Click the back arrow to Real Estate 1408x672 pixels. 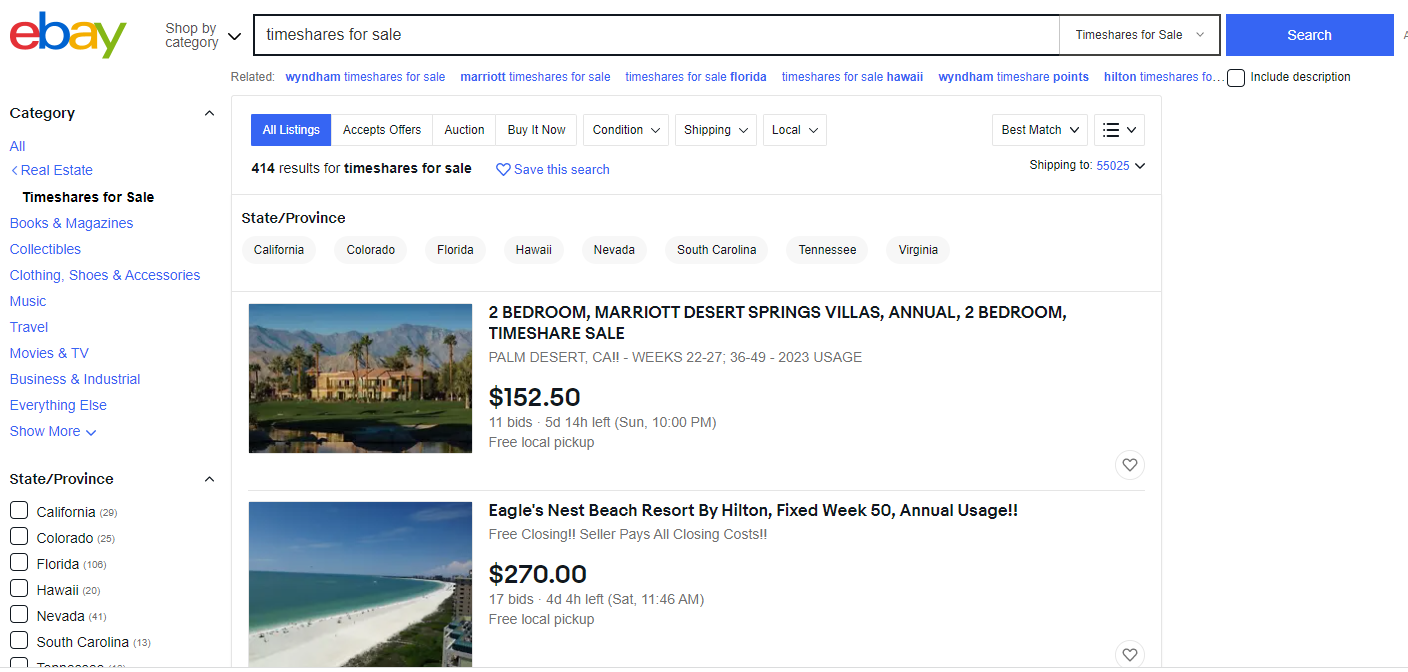(14, 171)
